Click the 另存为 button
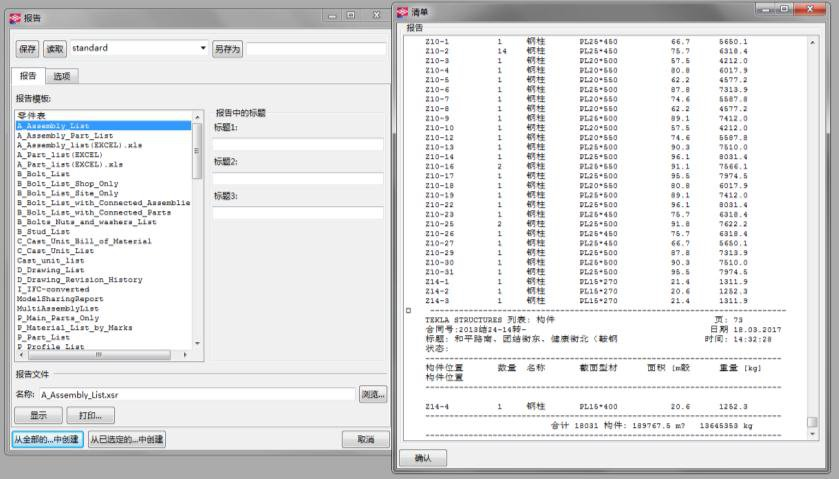839x479 pixels. coord(227,49)
